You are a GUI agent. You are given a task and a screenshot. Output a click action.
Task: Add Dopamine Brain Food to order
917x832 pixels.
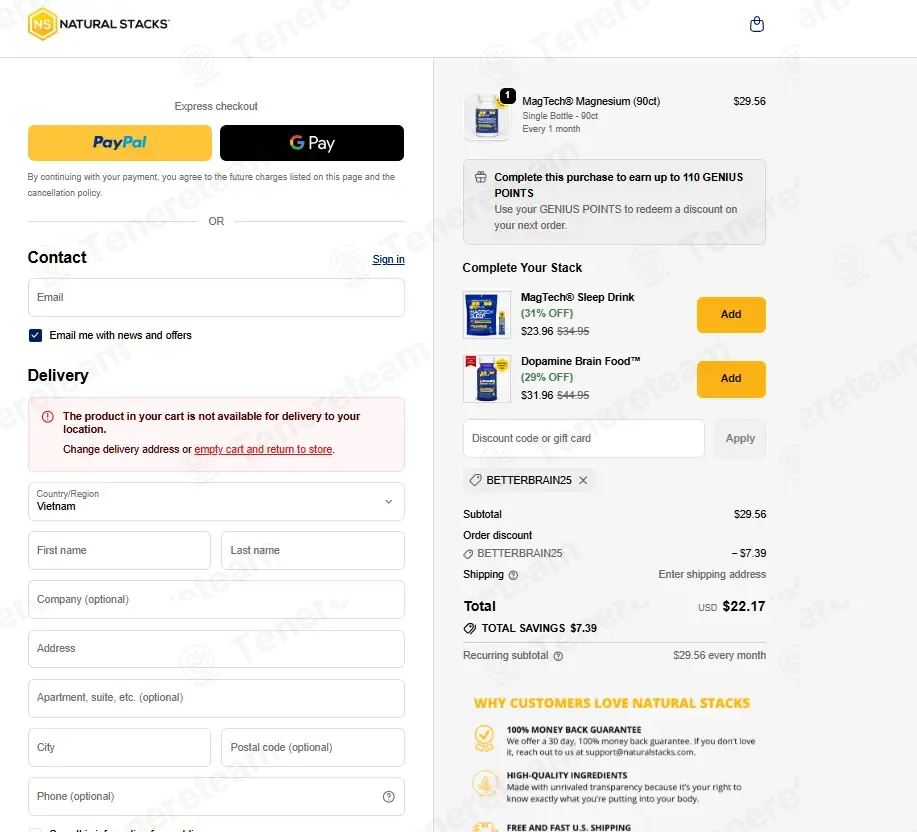pyautogui.click(x=731, y=379)
